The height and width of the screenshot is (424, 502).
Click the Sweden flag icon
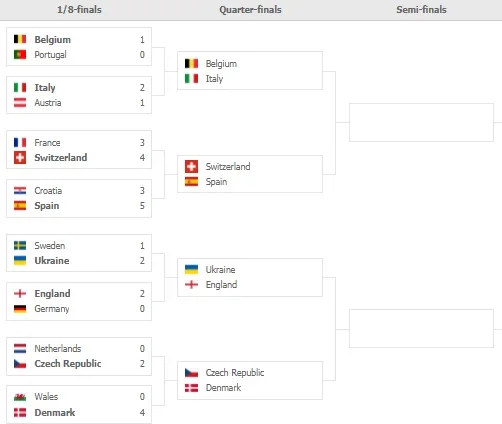20,246
